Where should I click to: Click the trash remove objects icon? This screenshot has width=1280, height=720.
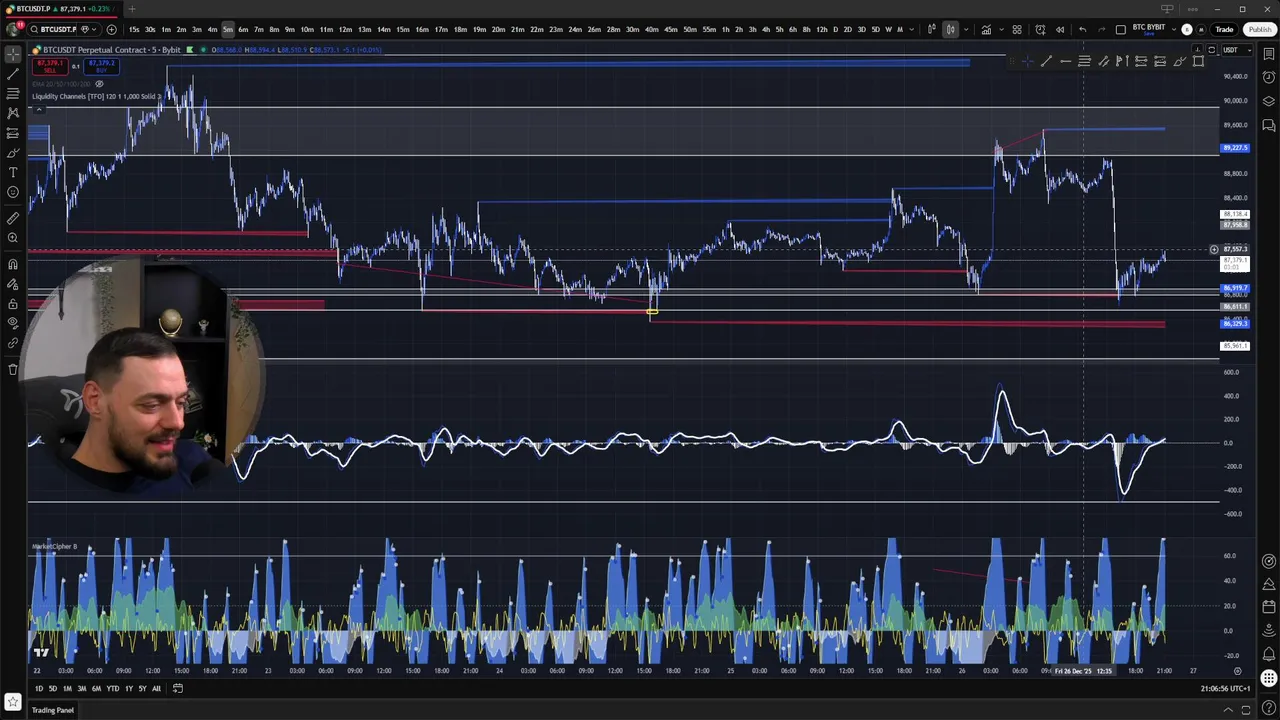(13, 369)
